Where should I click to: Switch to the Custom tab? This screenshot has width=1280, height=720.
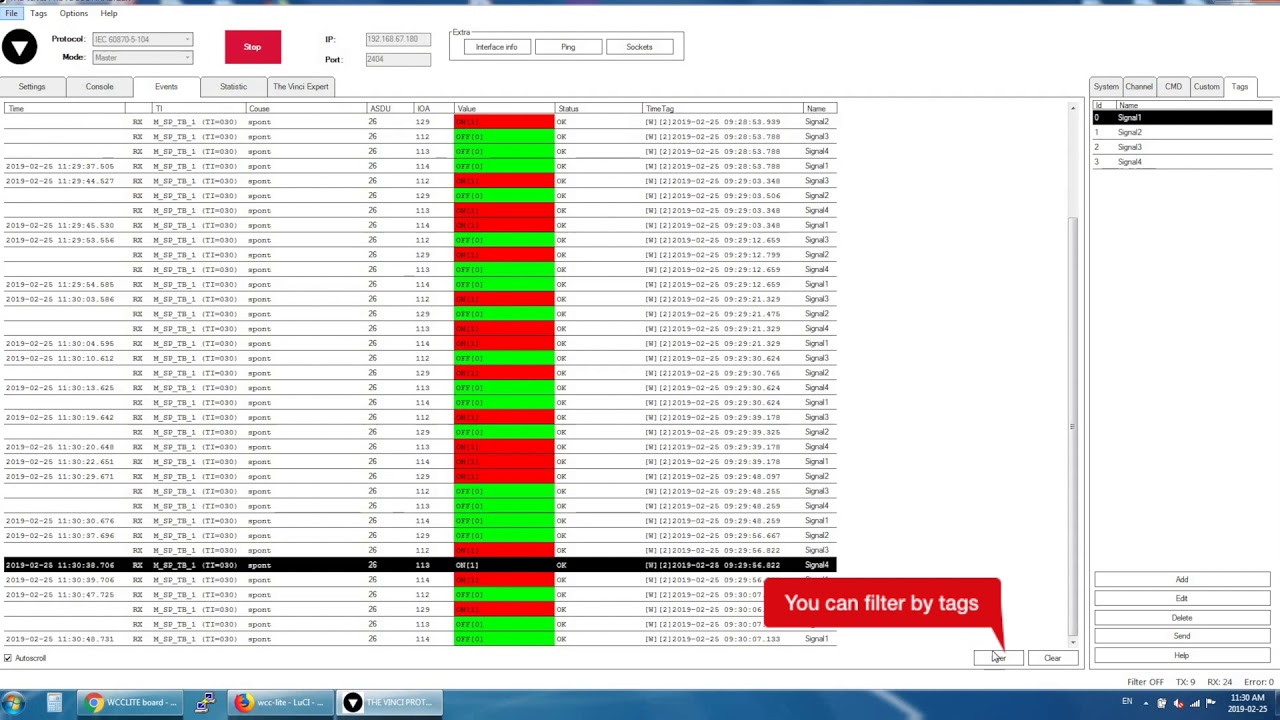1206,87
